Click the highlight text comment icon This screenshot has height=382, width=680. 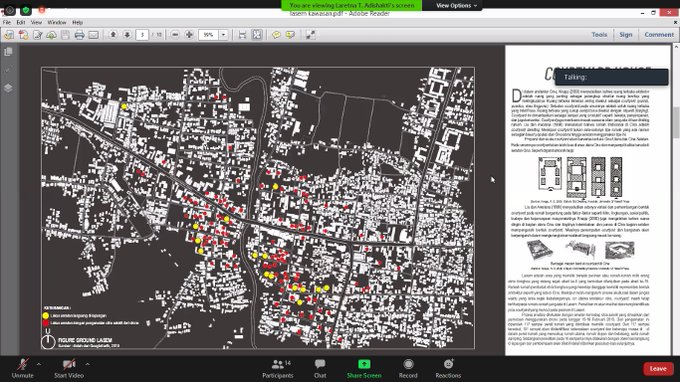(290, 35)
